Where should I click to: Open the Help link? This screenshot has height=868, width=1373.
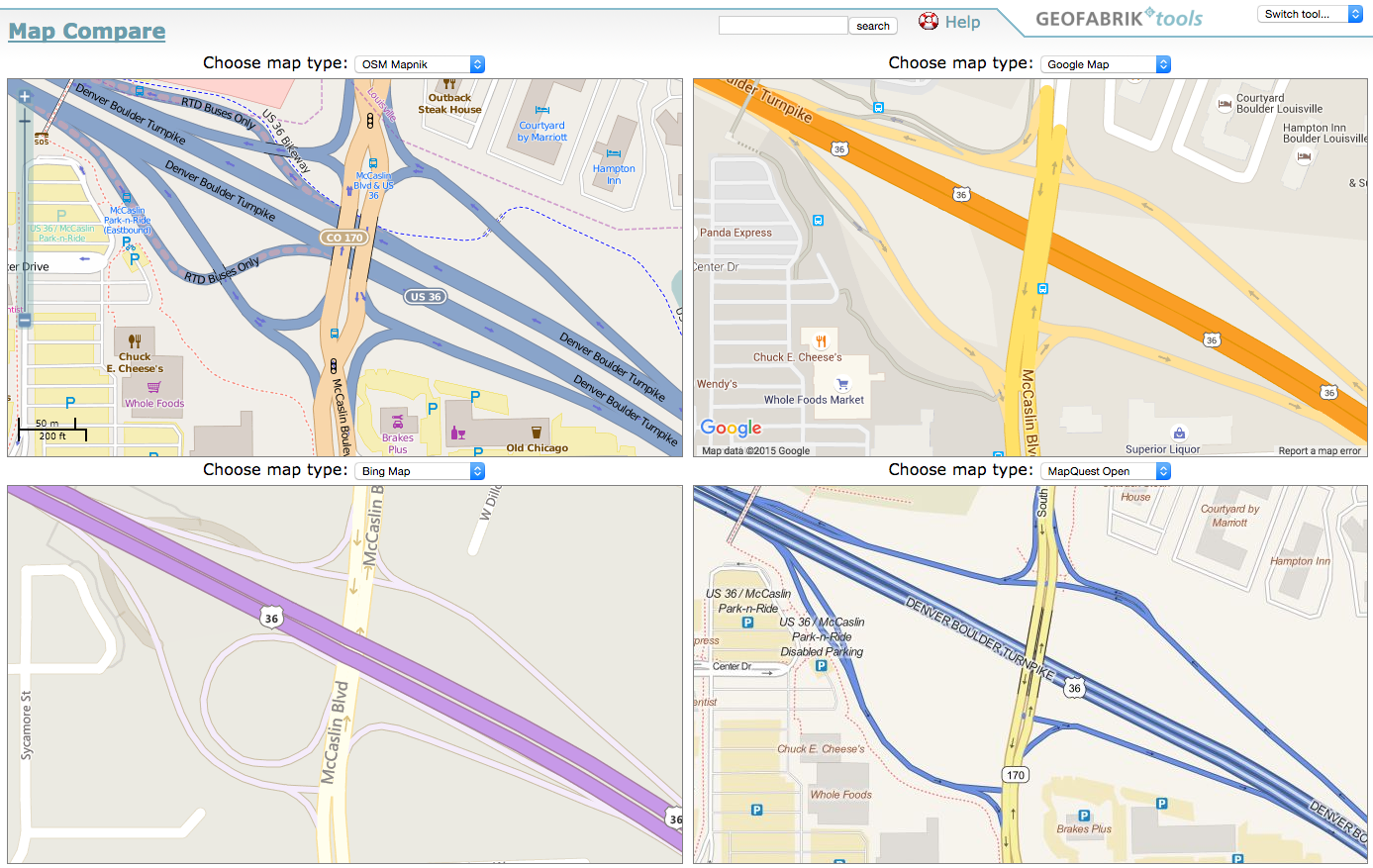[962, 22]
